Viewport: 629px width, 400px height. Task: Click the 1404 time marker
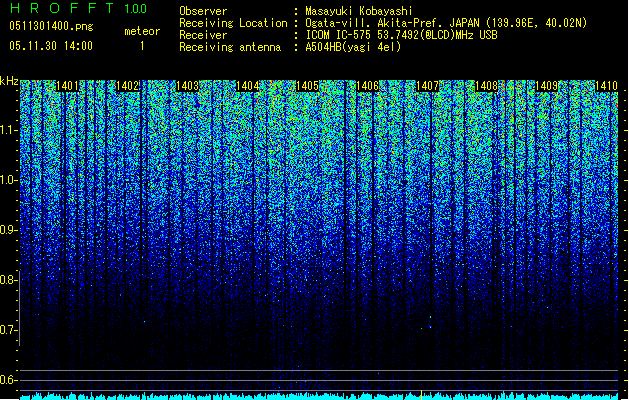pos(248,86)
